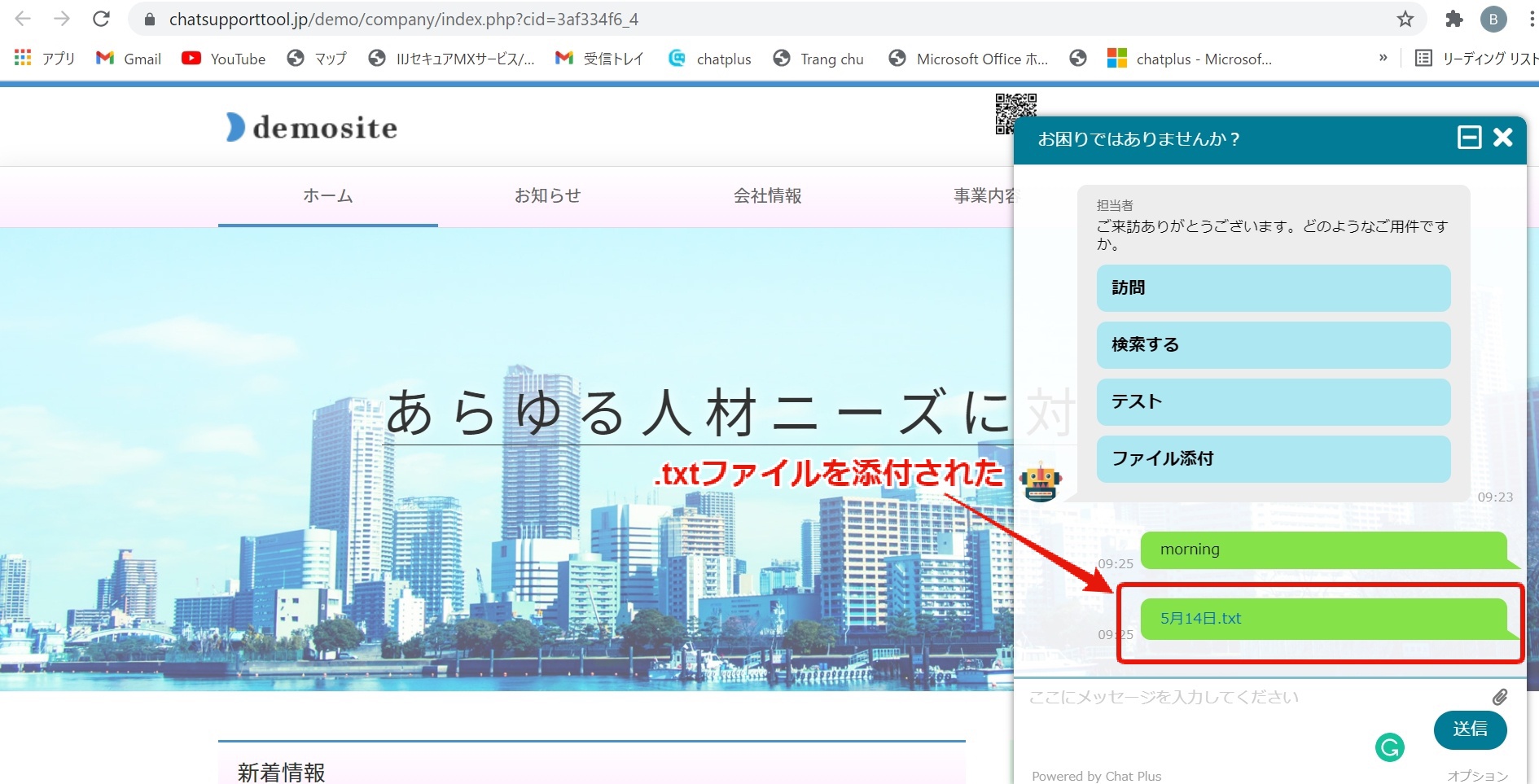Click the chatbot robot avatar
1539x784 pixels.
(x=1041, y=482)
